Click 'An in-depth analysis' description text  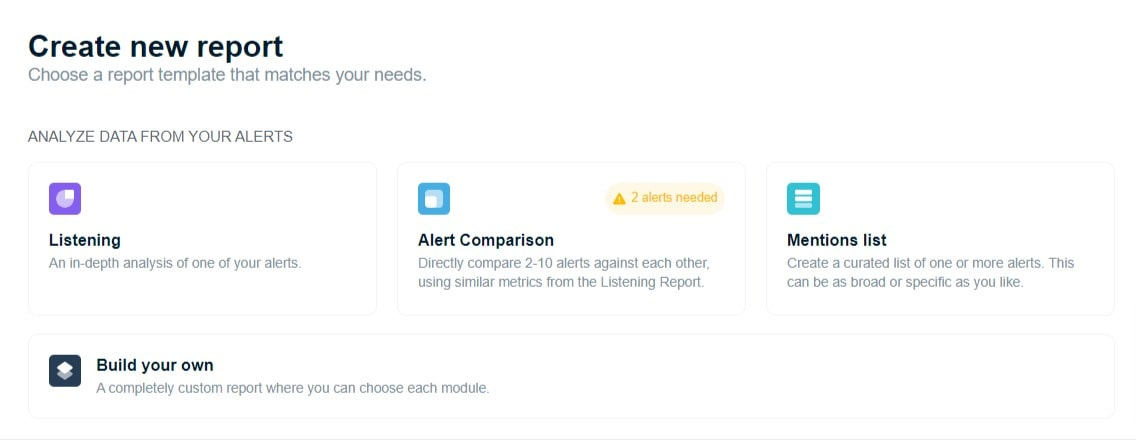[x=175, y=263]
